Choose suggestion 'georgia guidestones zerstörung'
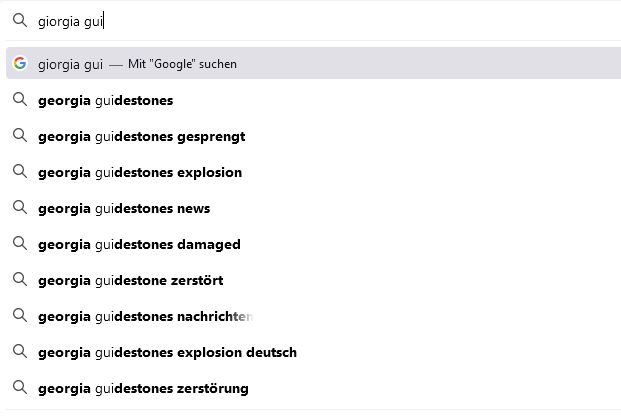This screenshot has height=418, width=621. (x=143, y=388)
